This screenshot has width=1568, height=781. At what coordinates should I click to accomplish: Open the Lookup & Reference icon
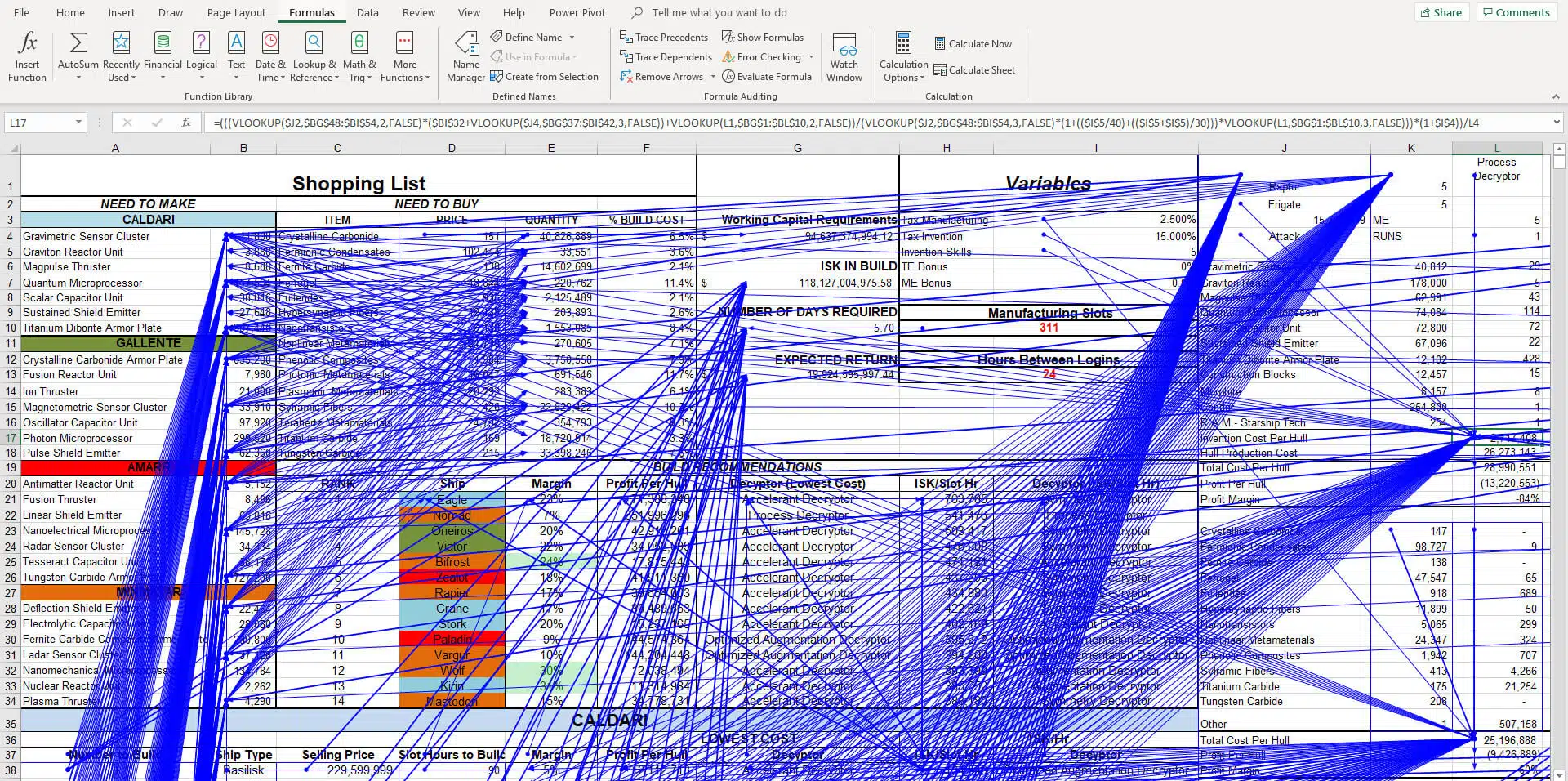[314, 42]
